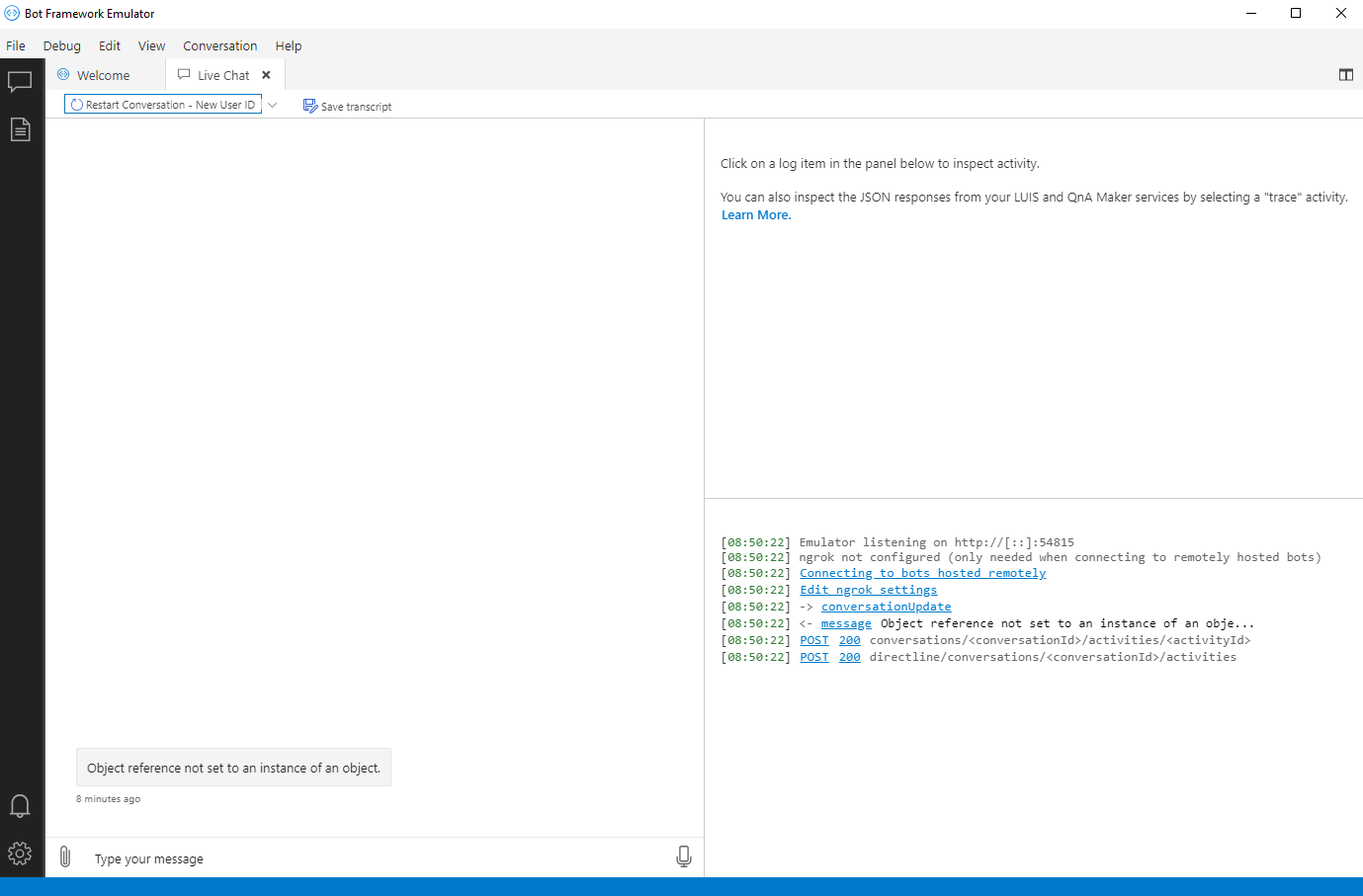Click the ngrok not configured log line

(x=1061, y=557)
